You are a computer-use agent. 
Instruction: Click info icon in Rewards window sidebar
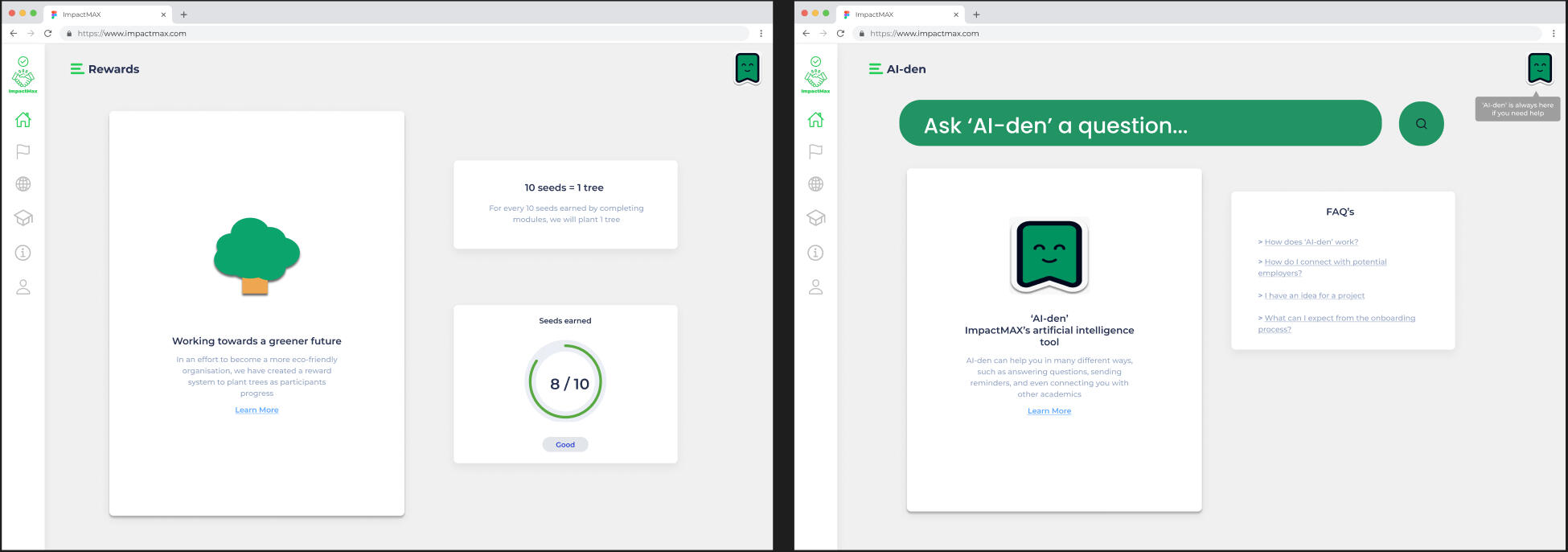[x=23, y=253]
